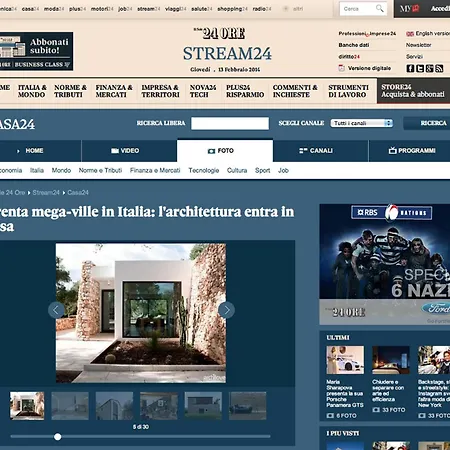
Task: Open the Programmi tab
Action: coord(412,151)
